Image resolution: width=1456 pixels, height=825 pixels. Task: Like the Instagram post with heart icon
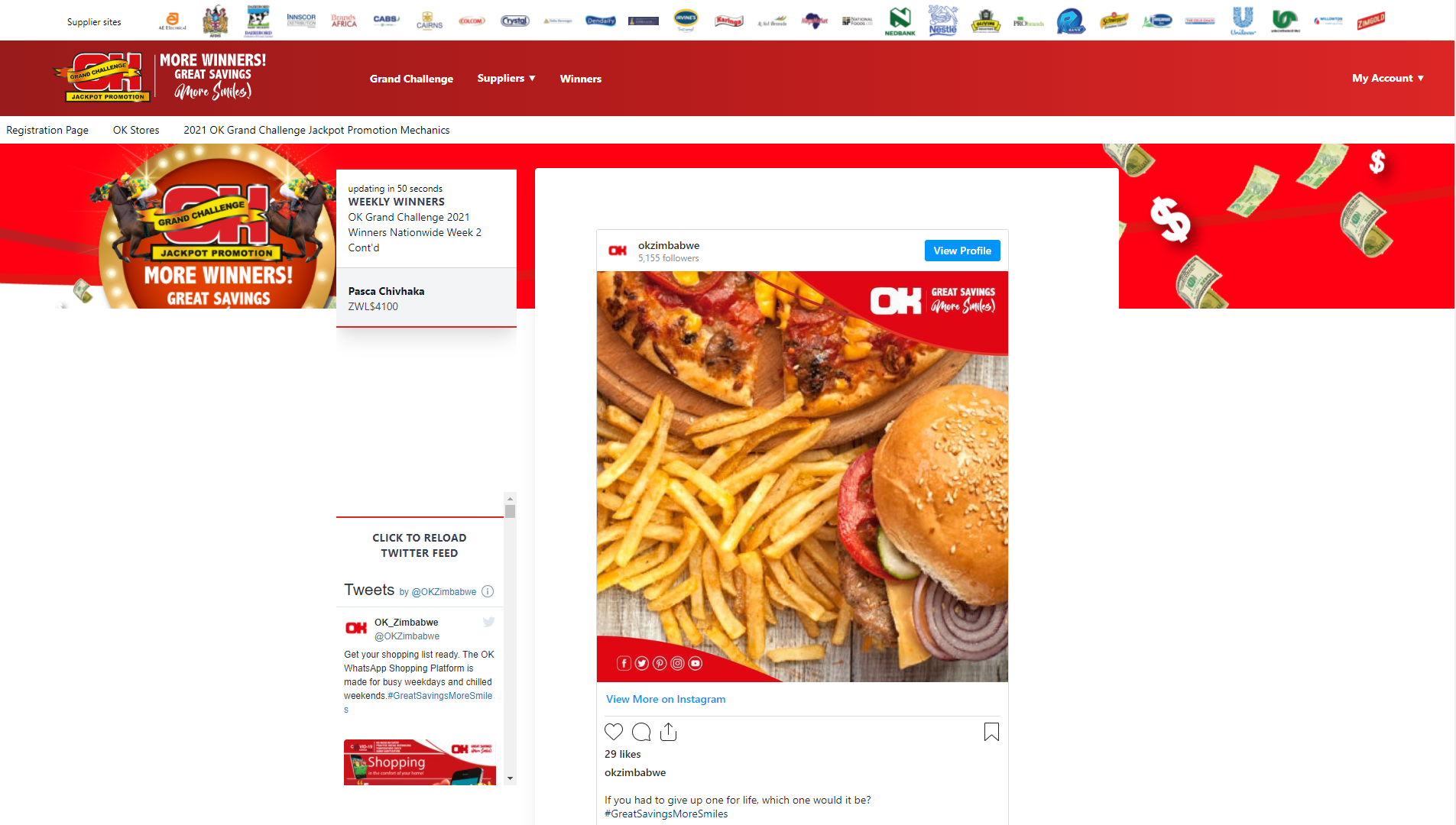click(613, 732)
